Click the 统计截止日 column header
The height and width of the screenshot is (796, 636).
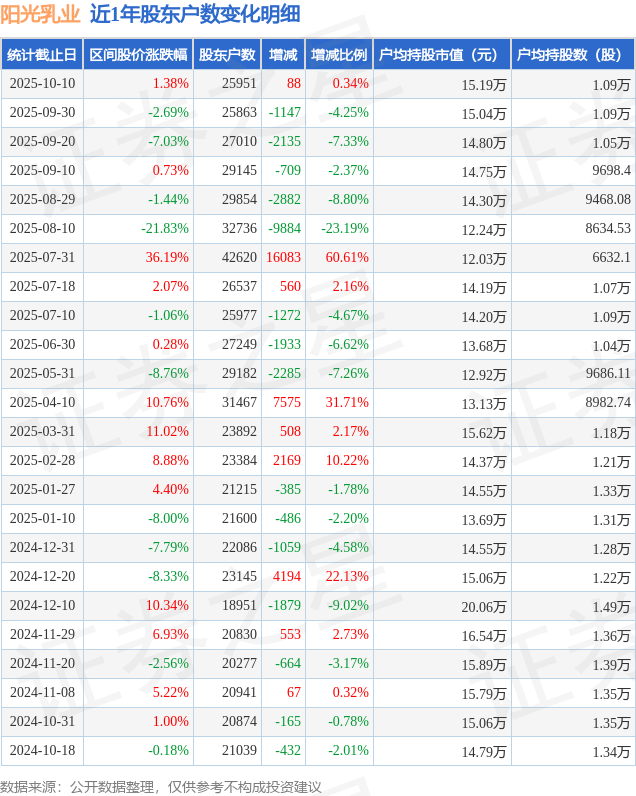click(x=42, y=55)
